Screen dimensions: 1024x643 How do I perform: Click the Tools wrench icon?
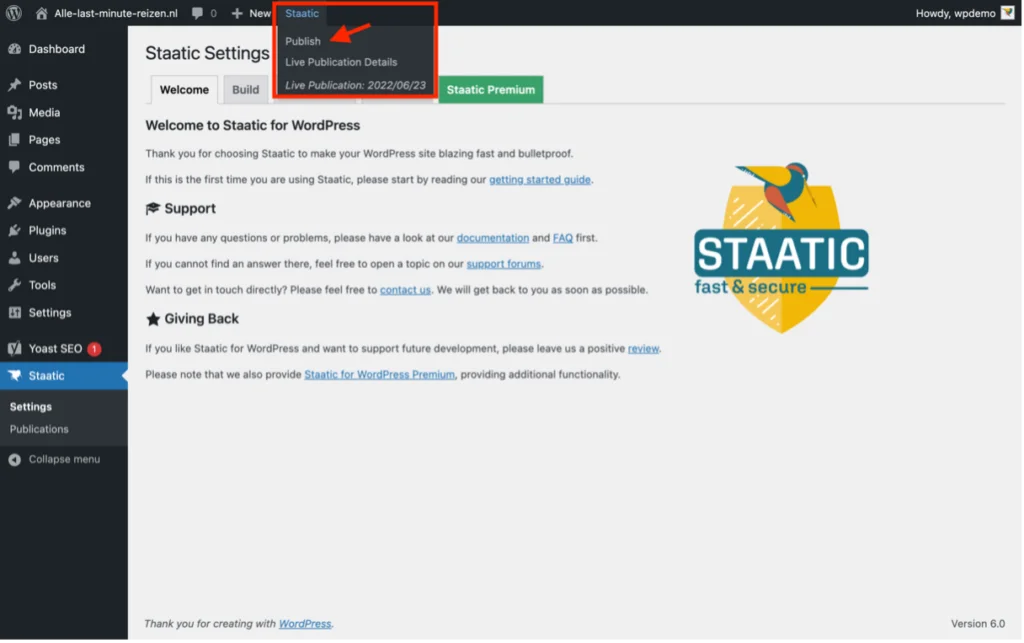[14, 285]
